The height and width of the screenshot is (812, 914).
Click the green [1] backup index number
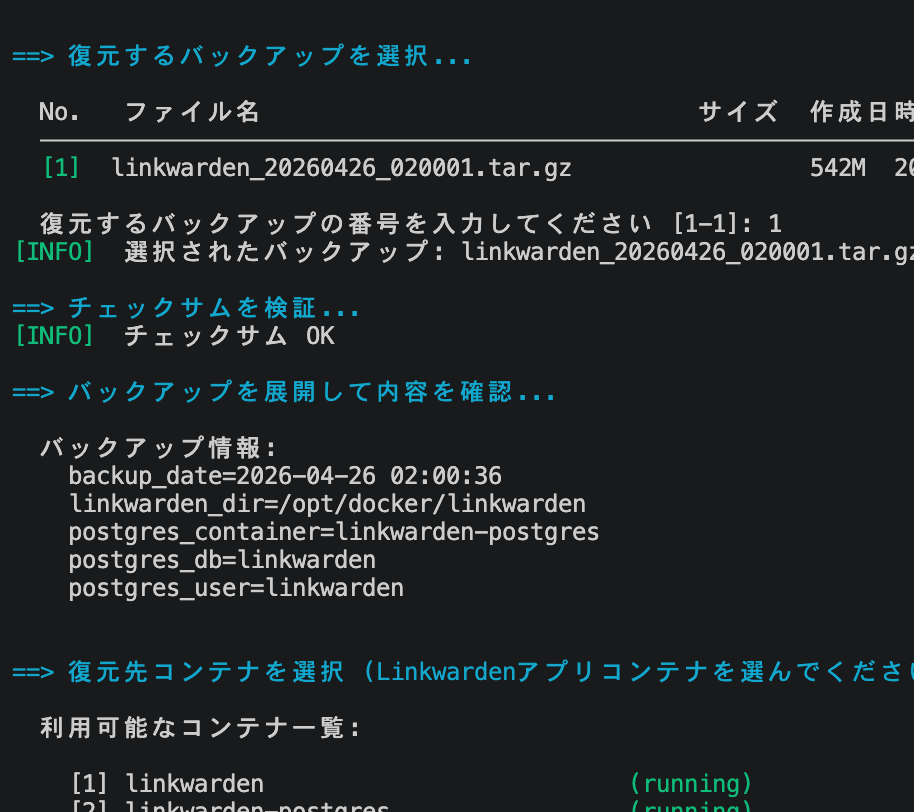tap(61, 167)
